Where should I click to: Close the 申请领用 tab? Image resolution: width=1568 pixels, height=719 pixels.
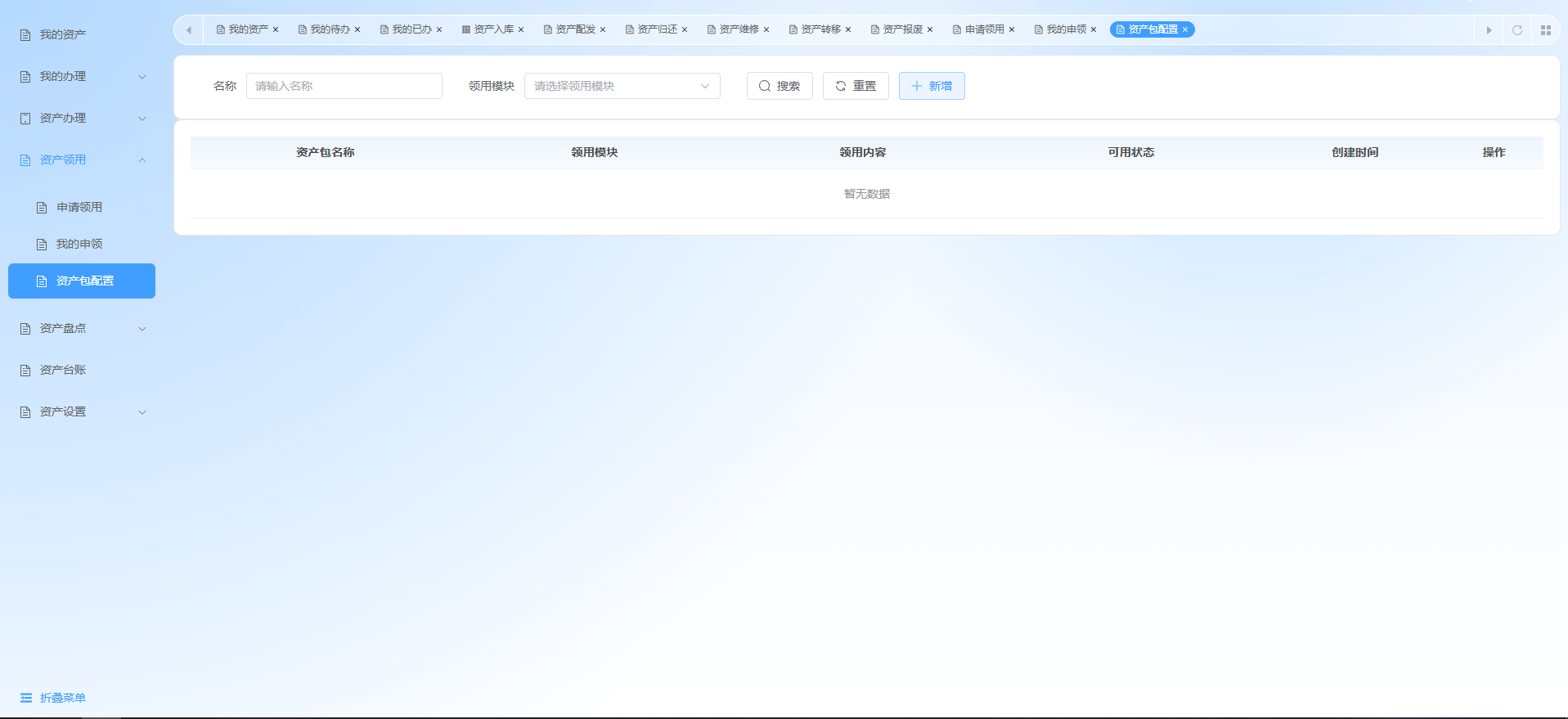(1012, 30)
